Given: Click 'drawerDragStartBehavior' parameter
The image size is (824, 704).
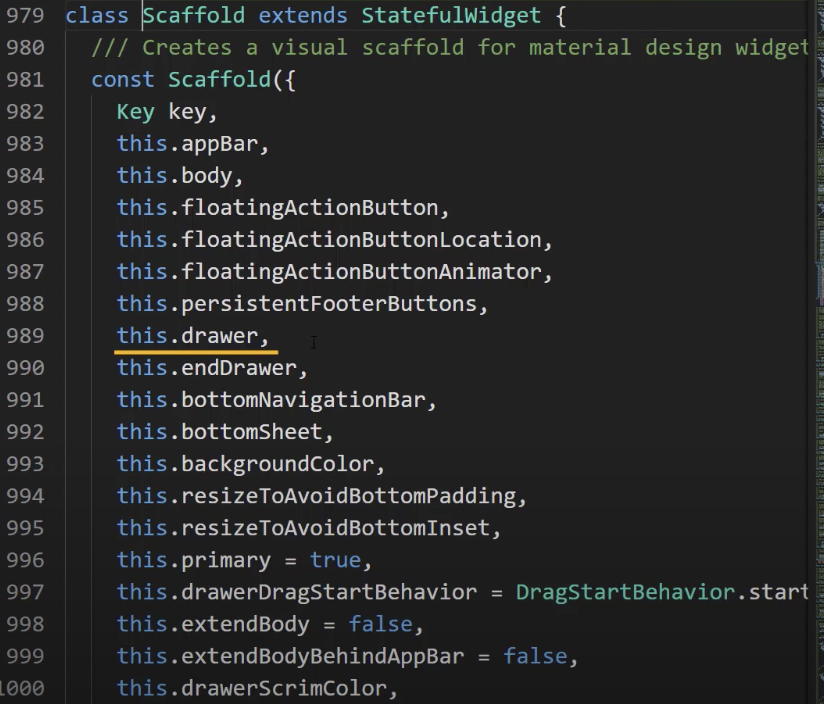Looking at the screenshot, I should click(329, 593).
